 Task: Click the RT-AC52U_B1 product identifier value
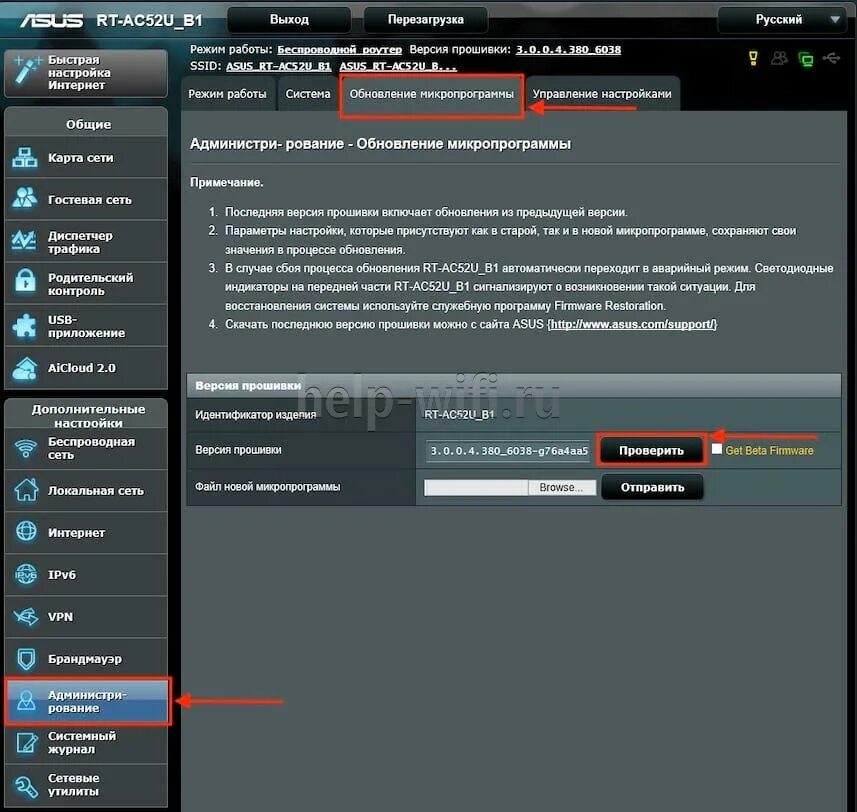459,415
